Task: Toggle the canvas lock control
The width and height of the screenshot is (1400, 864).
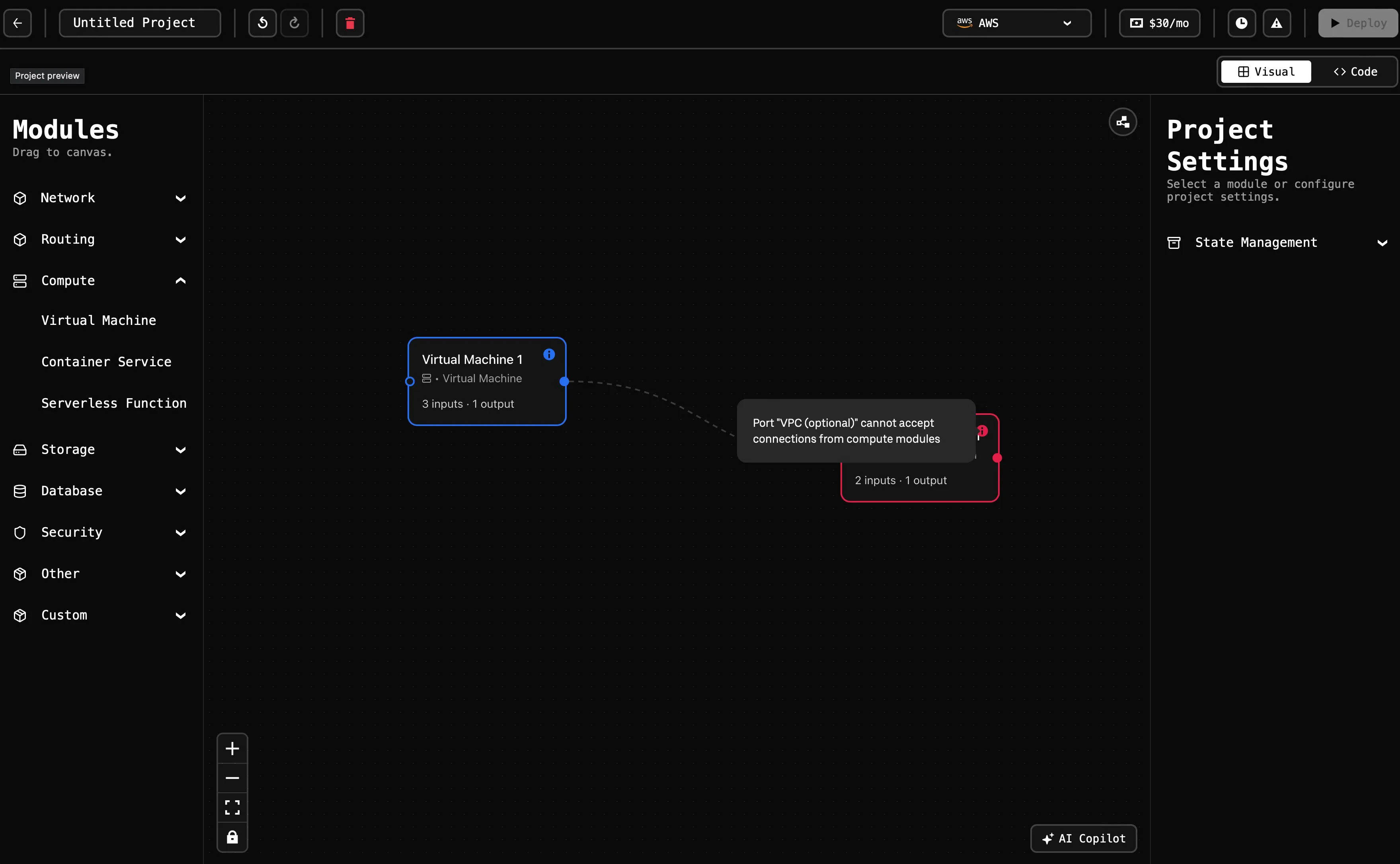Action: [x=232, y=837]
